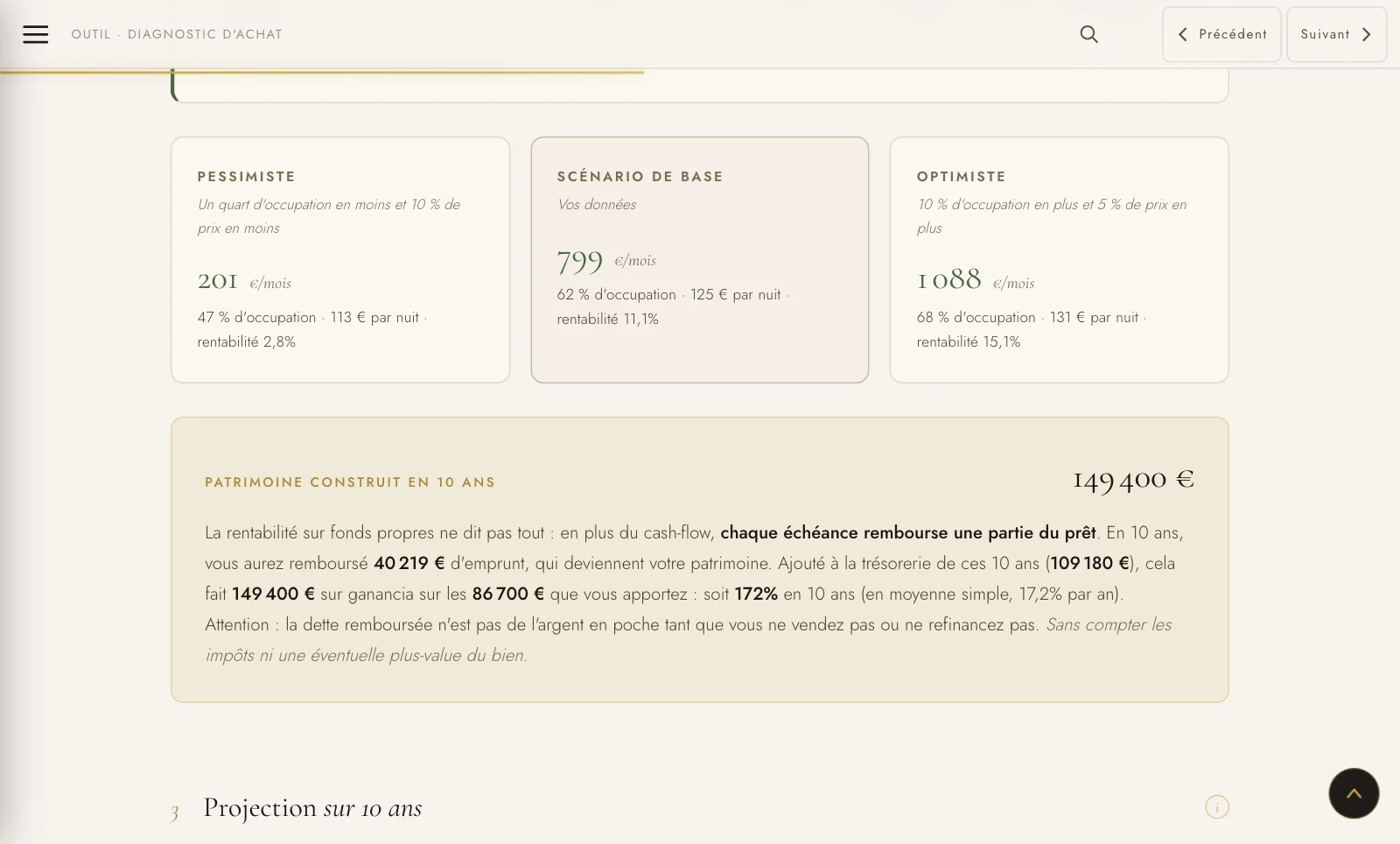
Task: Click 'chaque échéance rembourse une partie du prêt'
Action: tap(908, 532)
